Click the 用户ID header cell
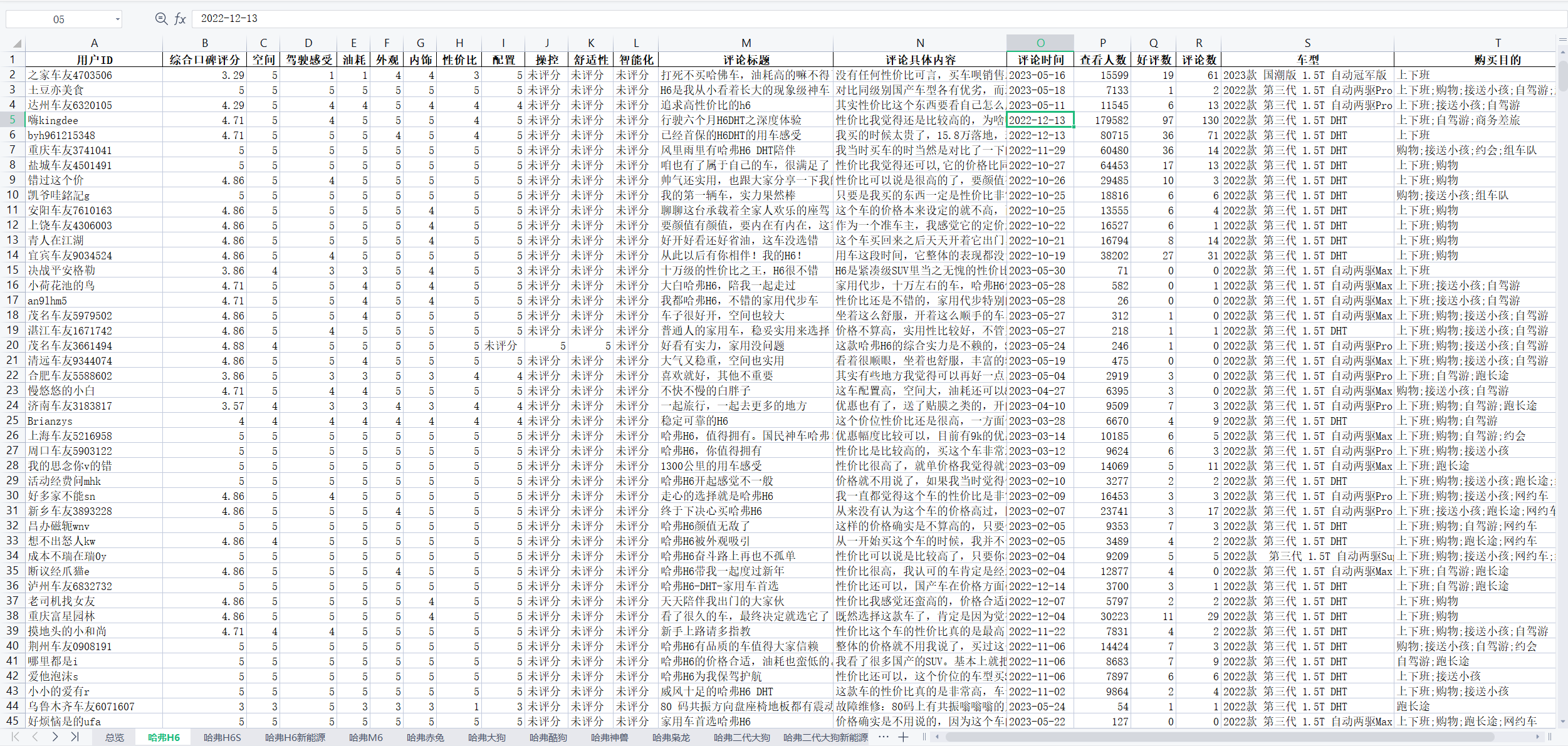Image resolution: width=1568 pixels, height=746 pixels. tap(94, 60)
